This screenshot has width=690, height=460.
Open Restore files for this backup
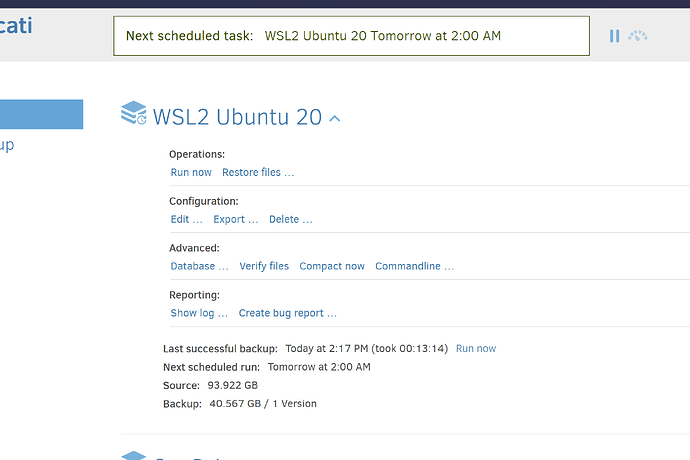(257, 172)
